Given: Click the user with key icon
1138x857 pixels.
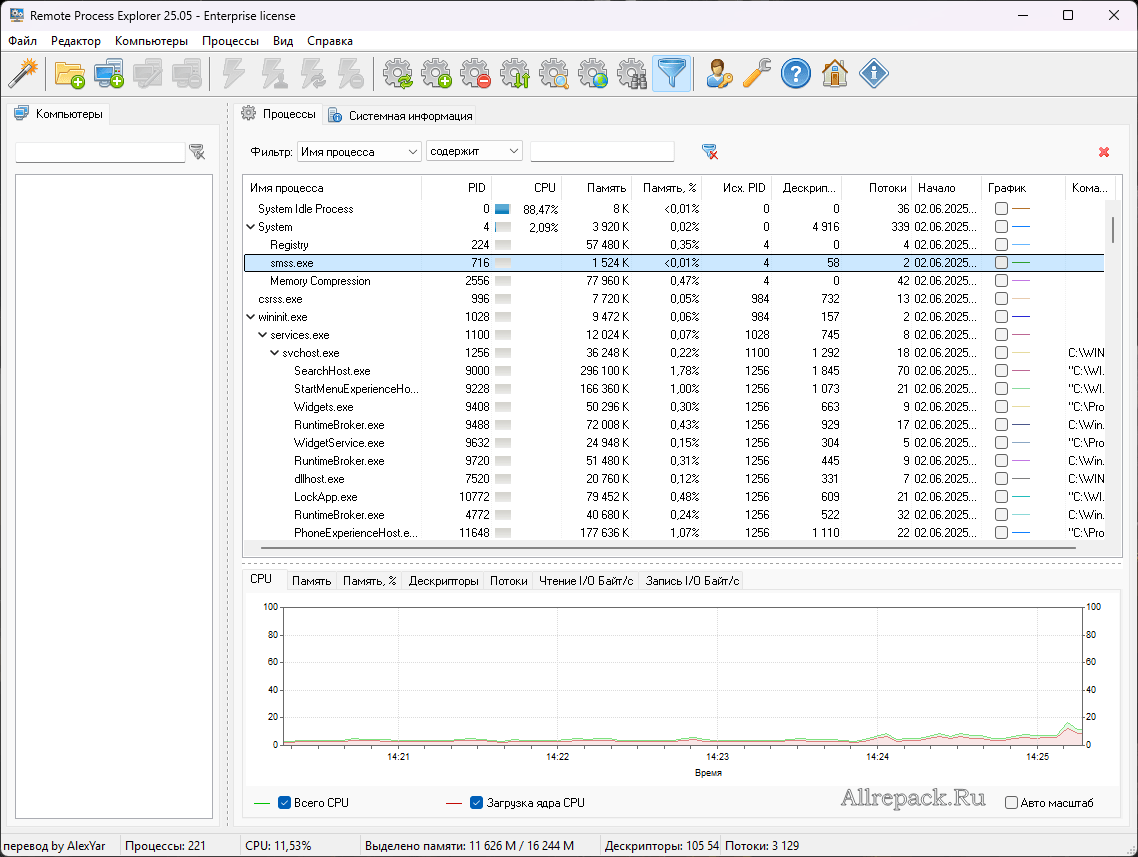Looking at the screenshot, I should [x=719, y=73].
